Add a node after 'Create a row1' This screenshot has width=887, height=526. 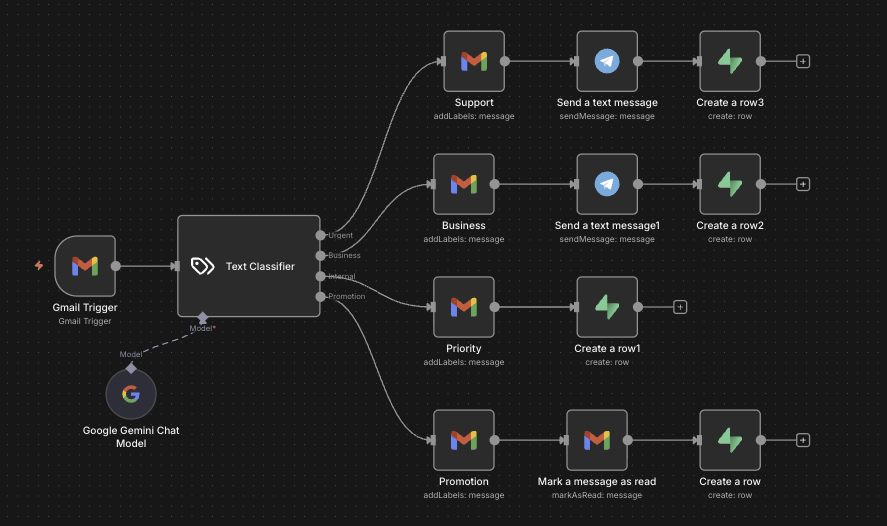(x=680, y=307)
